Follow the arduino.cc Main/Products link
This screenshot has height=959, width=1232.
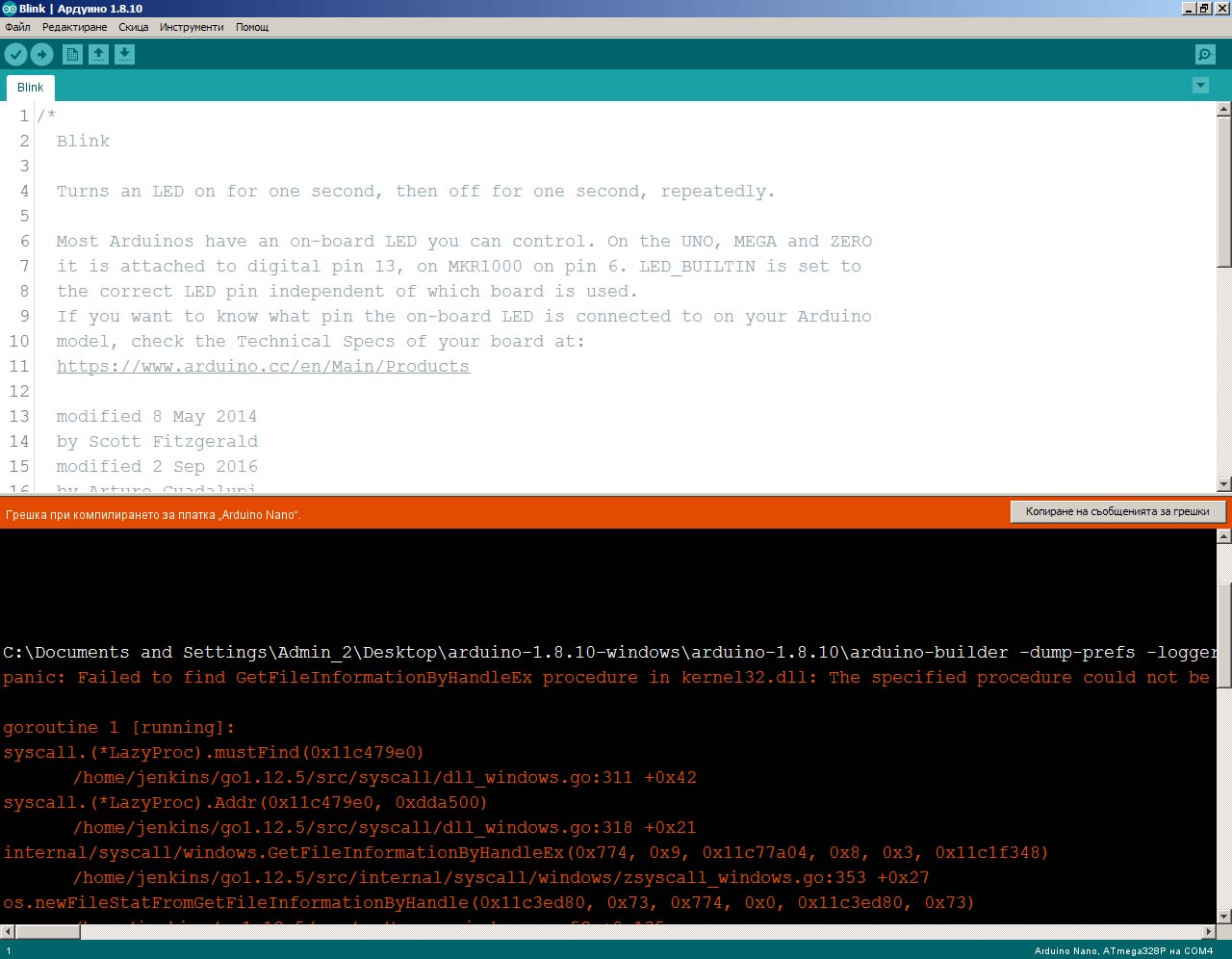(263, 366)
